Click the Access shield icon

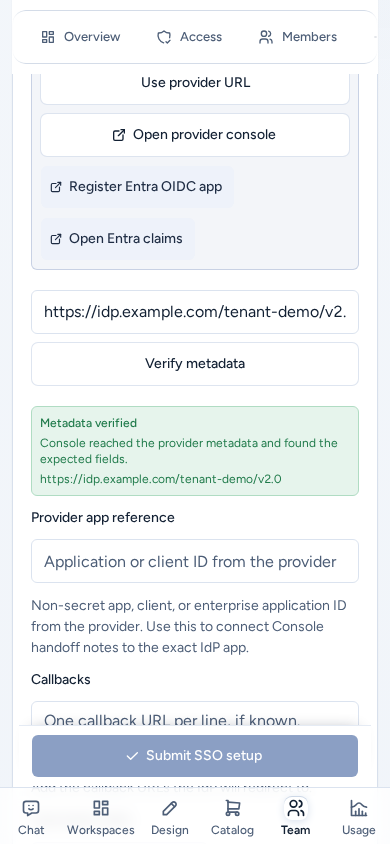(164, 37)
